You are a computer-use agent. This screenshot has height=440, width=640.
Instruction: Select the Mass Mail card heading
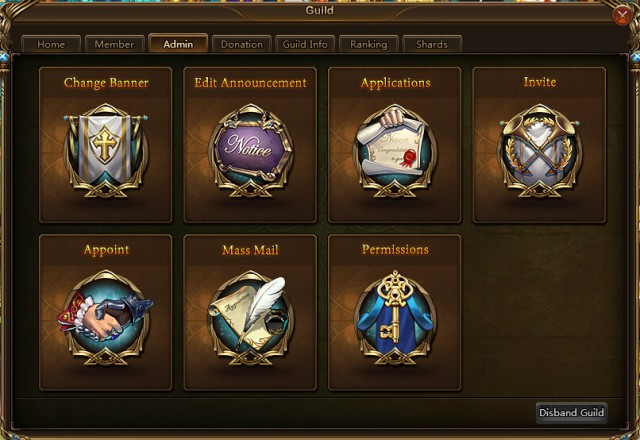point(250,250)
